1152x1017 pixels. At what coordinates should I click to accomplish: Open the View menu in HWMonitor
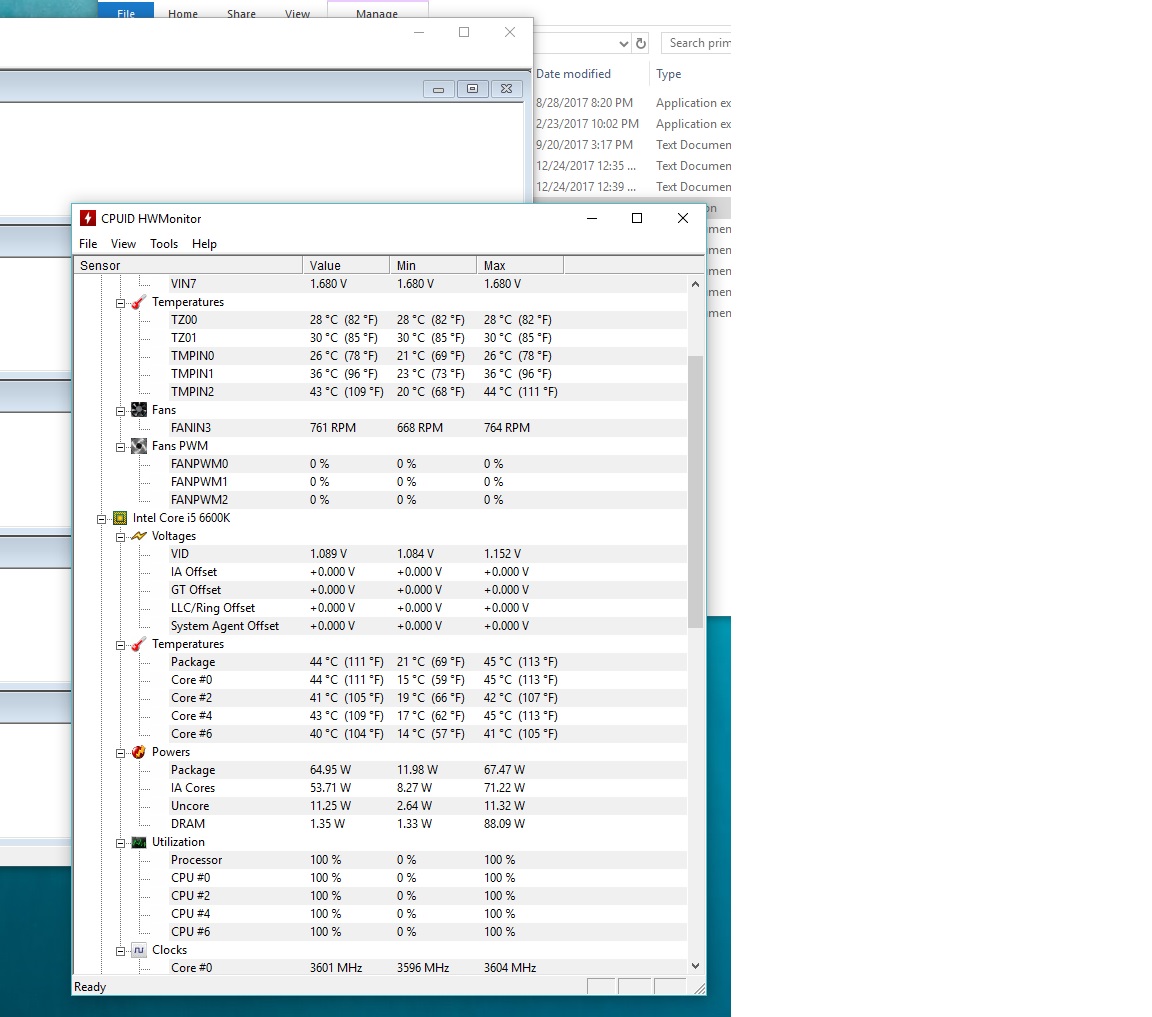[x=123, y=244]
